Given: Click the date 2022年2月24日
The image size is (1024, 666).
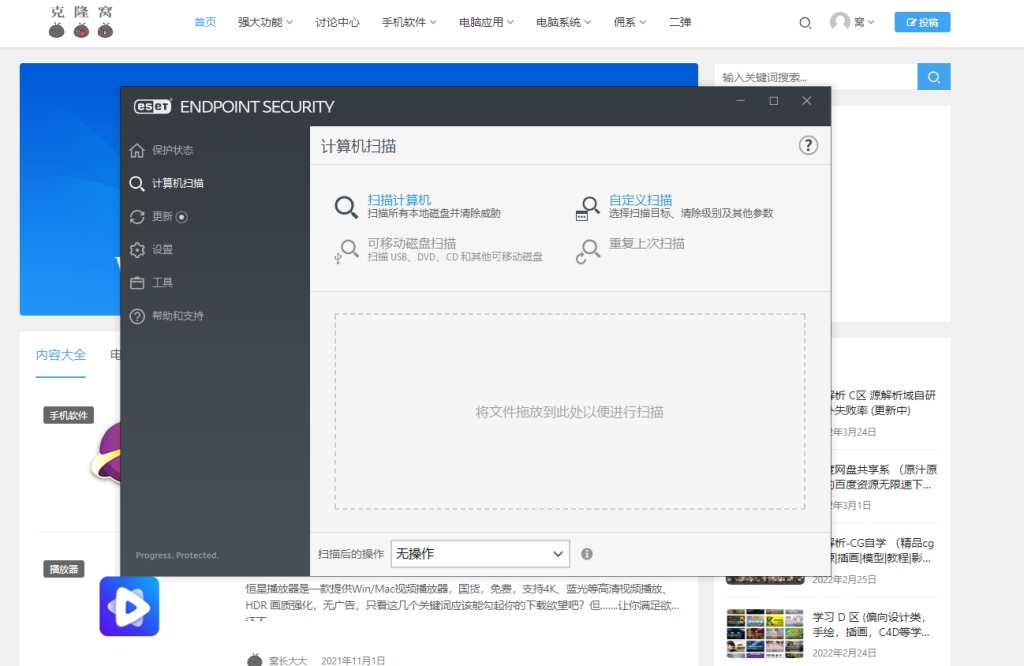Looking at the screenshot, I should click(844, 653).
